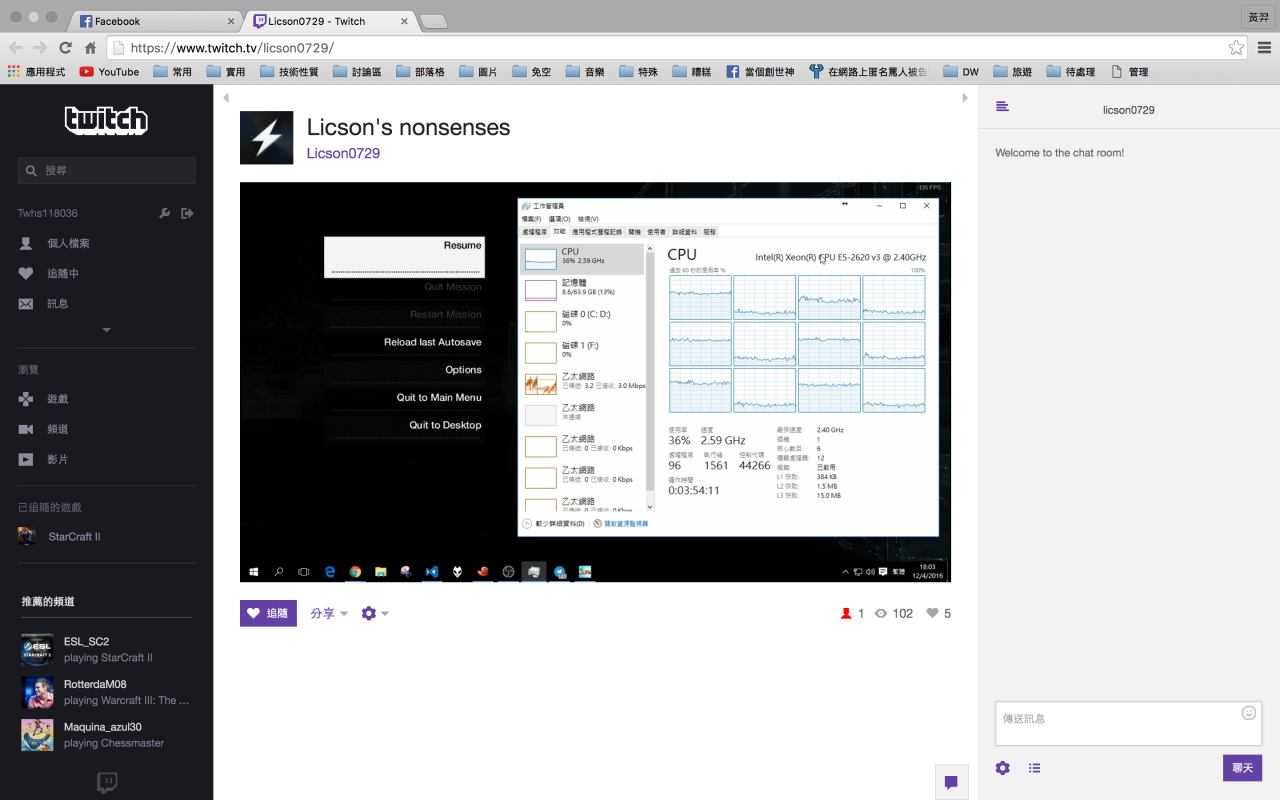Open a new browser tab
This screenshot has width=1280, height=800.
[433, 21]
